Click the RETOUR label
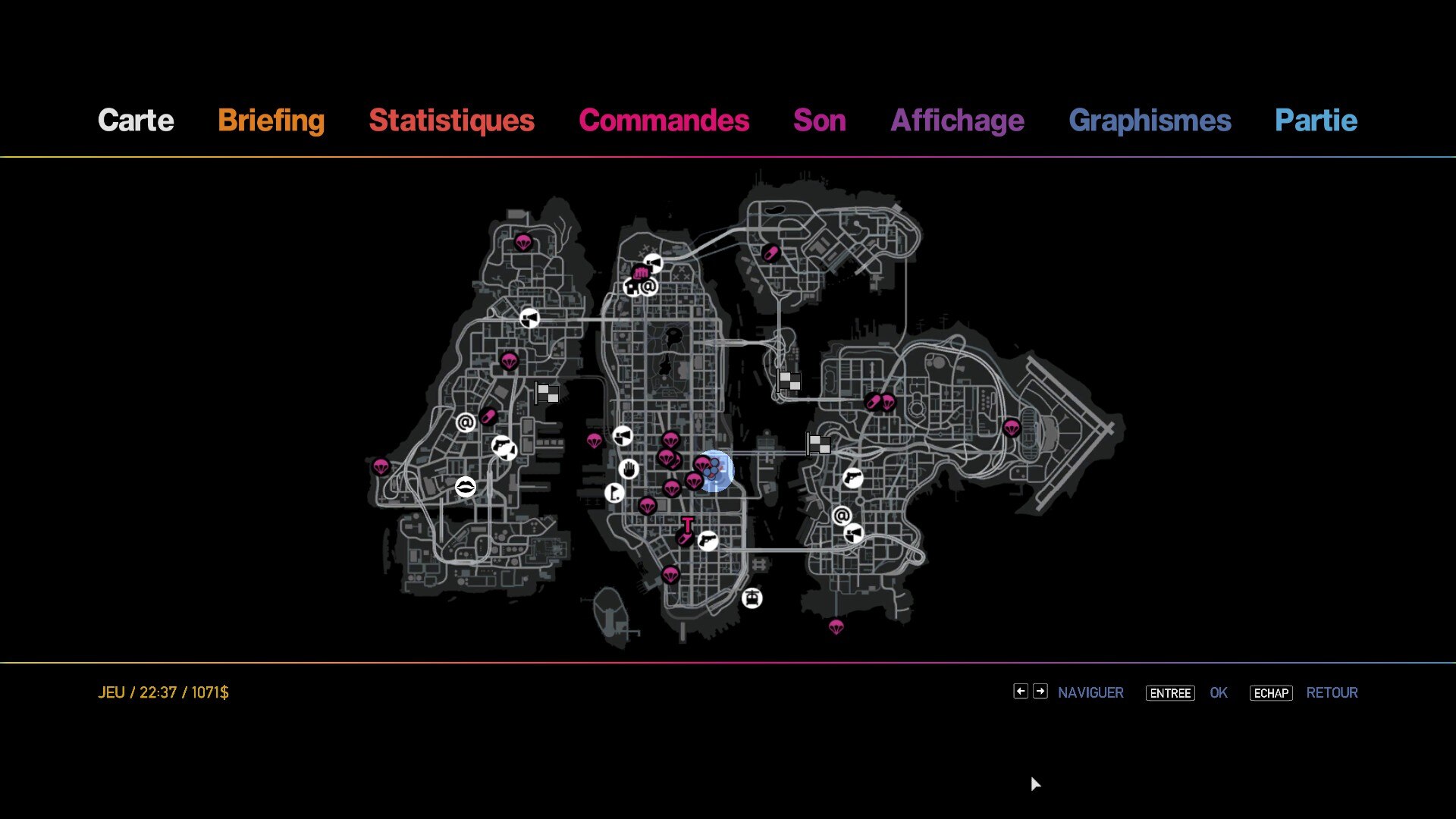Image resolution: width=1456 pixels, height=819 pixels. [x=1332, y=693]
